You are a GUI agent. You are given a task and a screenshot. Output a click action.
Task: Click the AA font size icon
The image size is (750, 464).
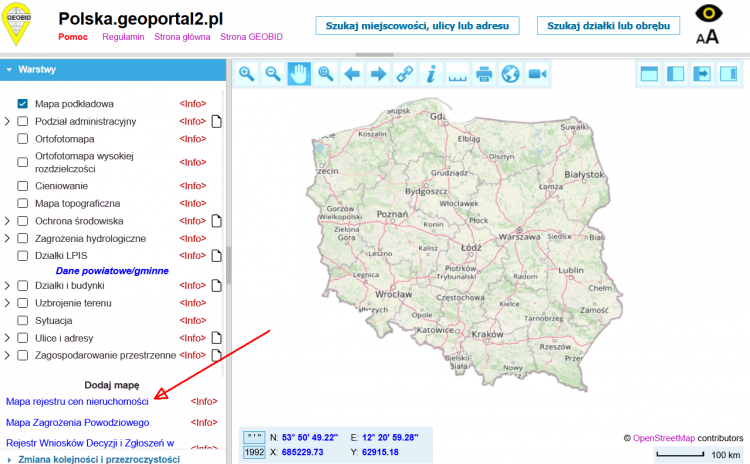707,37
